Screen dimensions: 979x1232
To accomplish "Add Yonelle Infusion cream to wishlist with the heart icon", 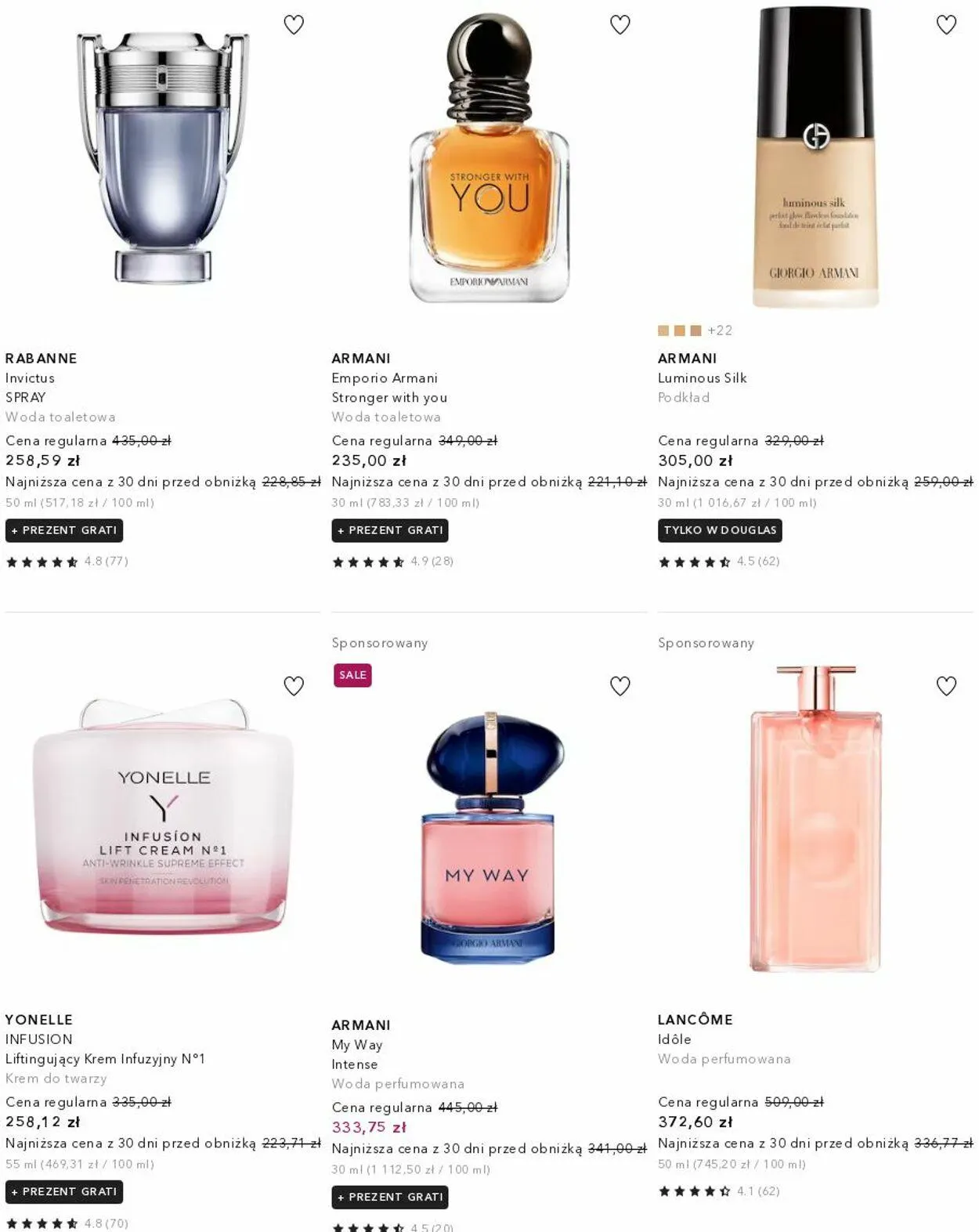I will (x=294, y=686).
